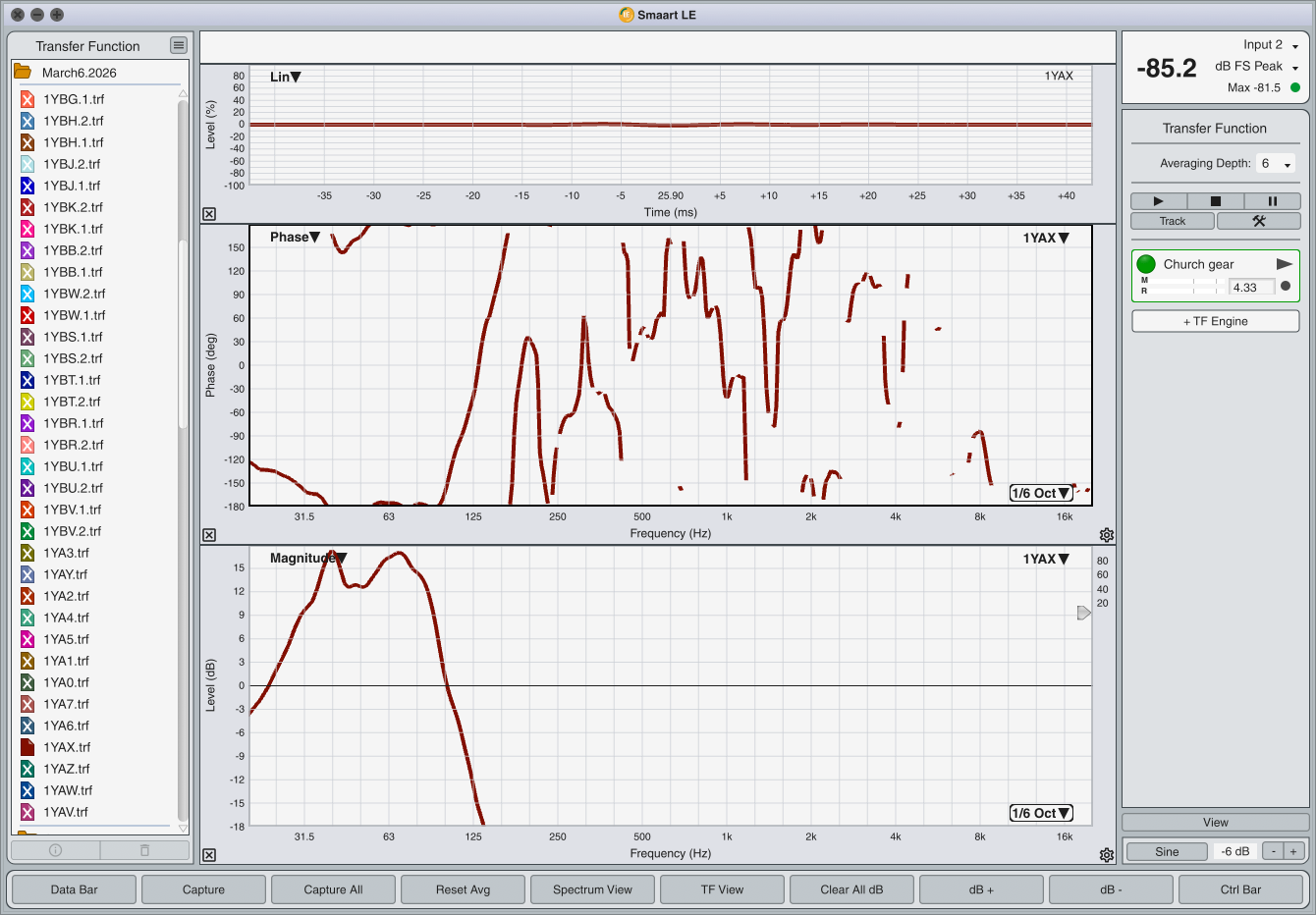
Task: Click the dB + button
Action: point(982,889)
